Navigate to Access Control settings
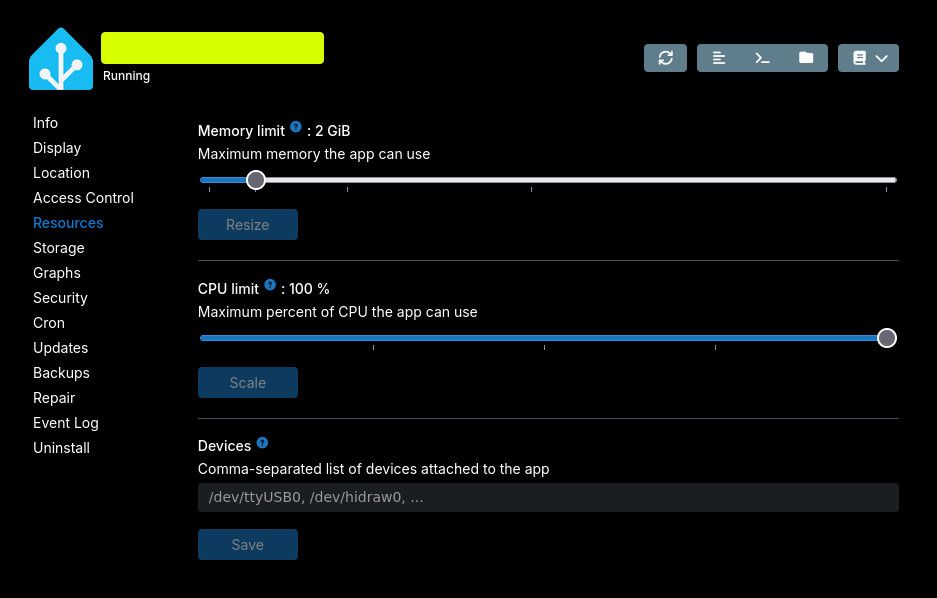Image resolution: width=937 pixels, height=598 pixels. pyautogui.click(x=83, y=198)
